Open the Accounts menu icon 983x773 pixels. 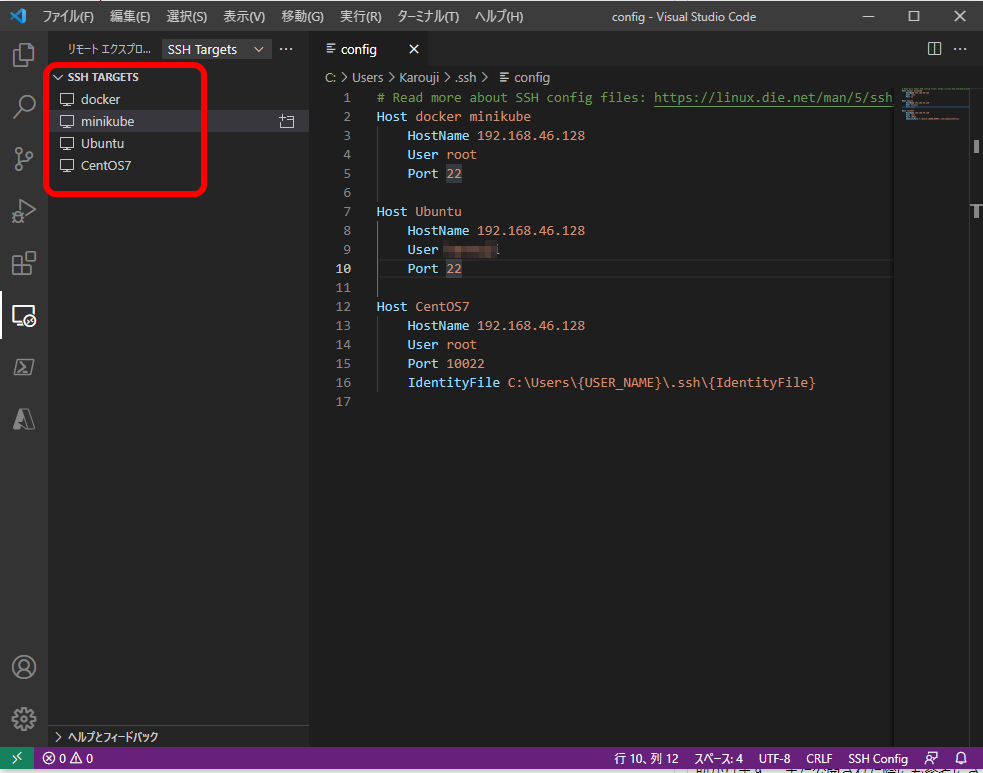pos(24,667)
